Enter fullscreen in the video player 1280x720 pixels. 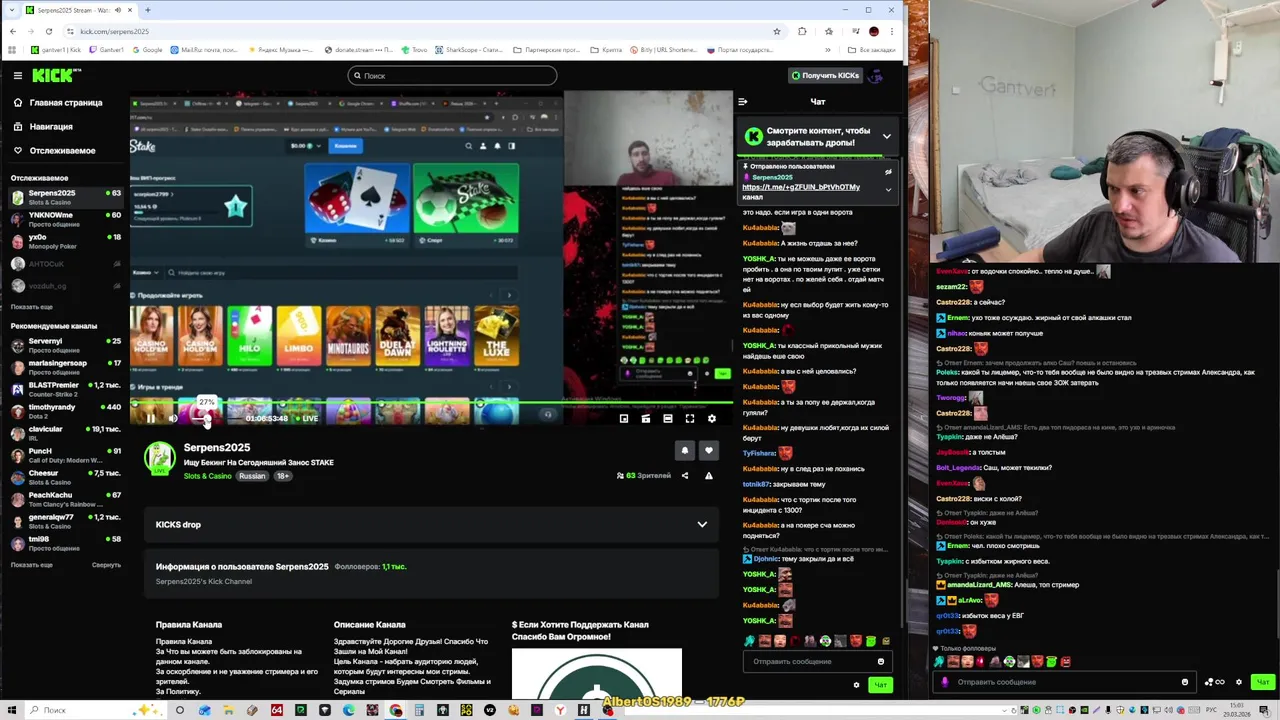tap(689, 419)
